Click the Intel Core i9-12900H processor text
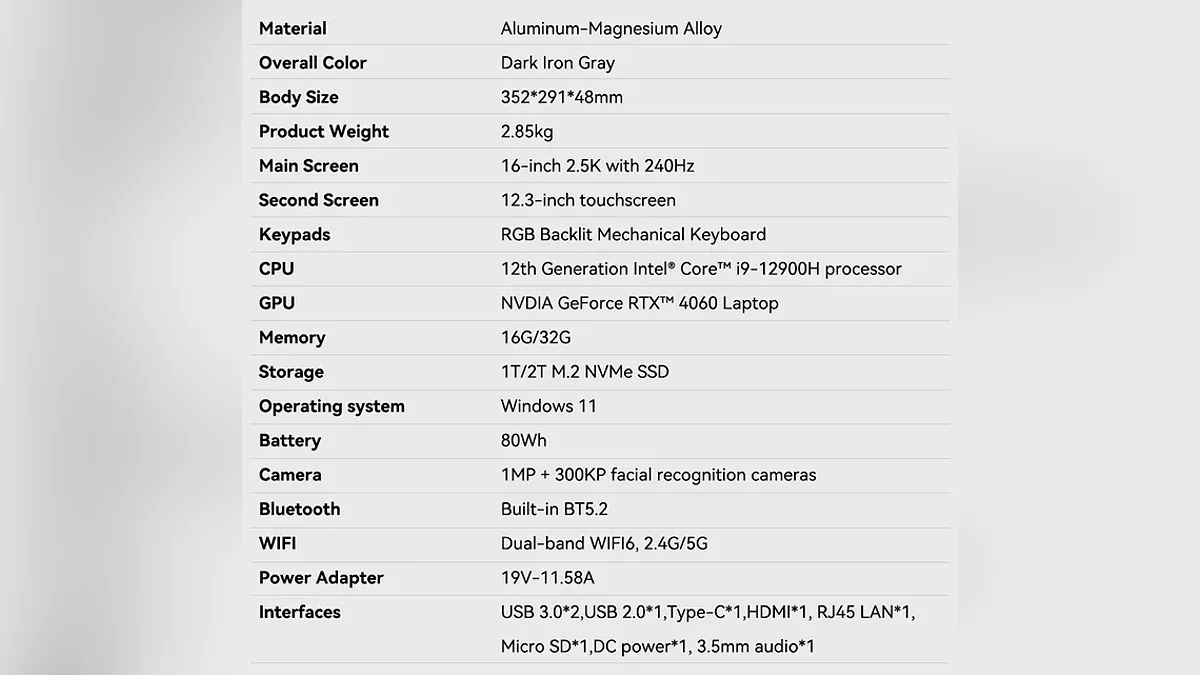 click(700, 268)
